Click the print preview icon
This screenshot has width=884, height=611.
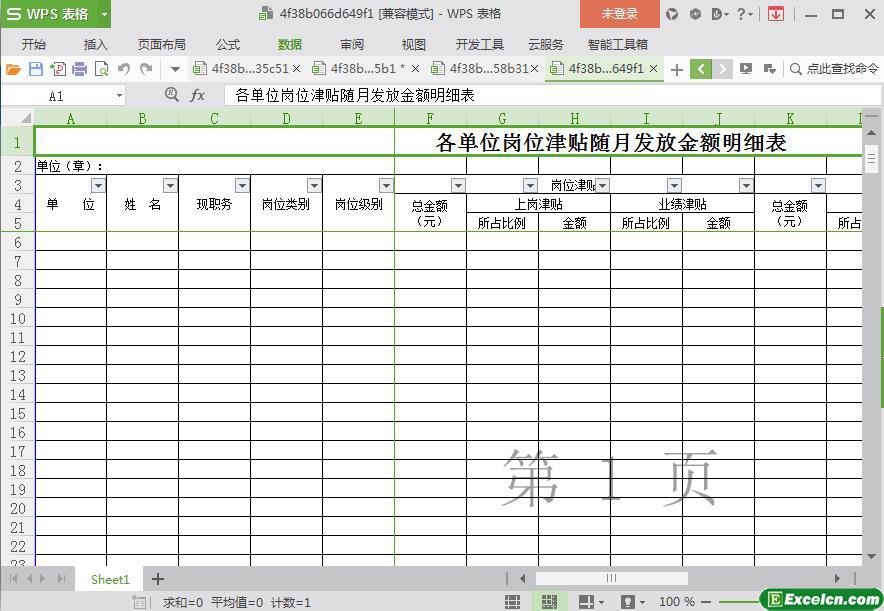pos(101,69)
